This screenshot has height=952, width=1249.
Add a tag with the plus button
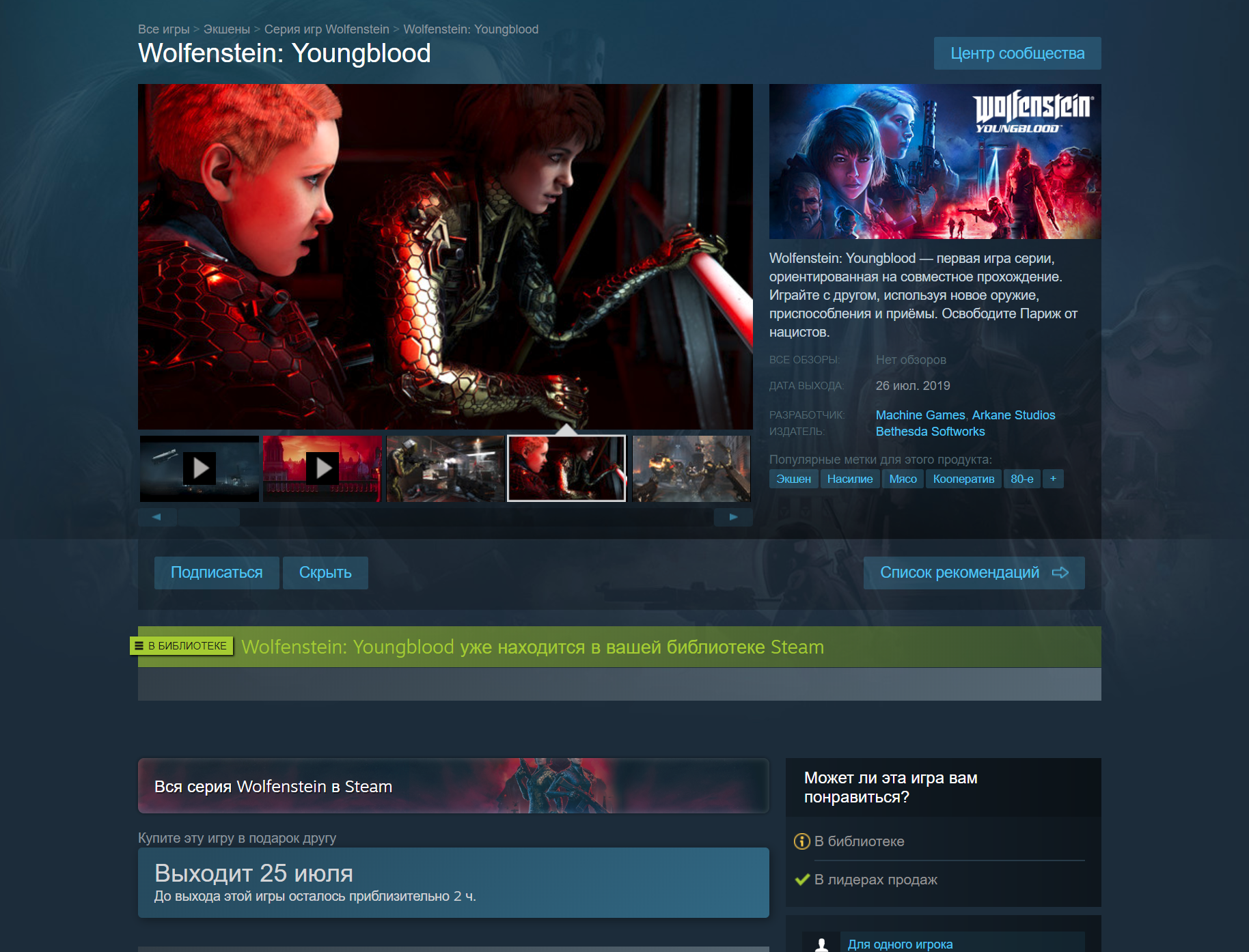pos(1053,479)
